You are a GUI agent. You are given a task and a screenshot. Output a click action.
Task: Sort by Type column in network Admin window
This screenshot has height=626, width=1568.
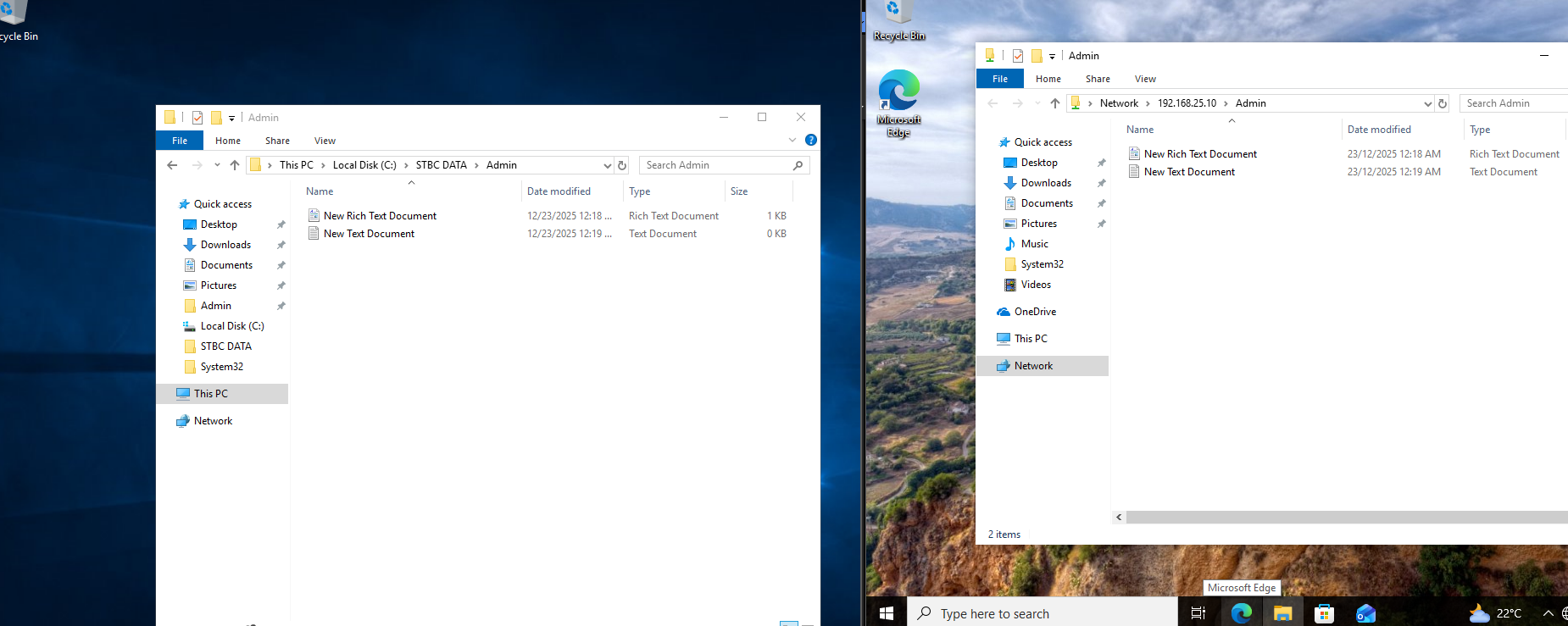tap(1480, 130)
